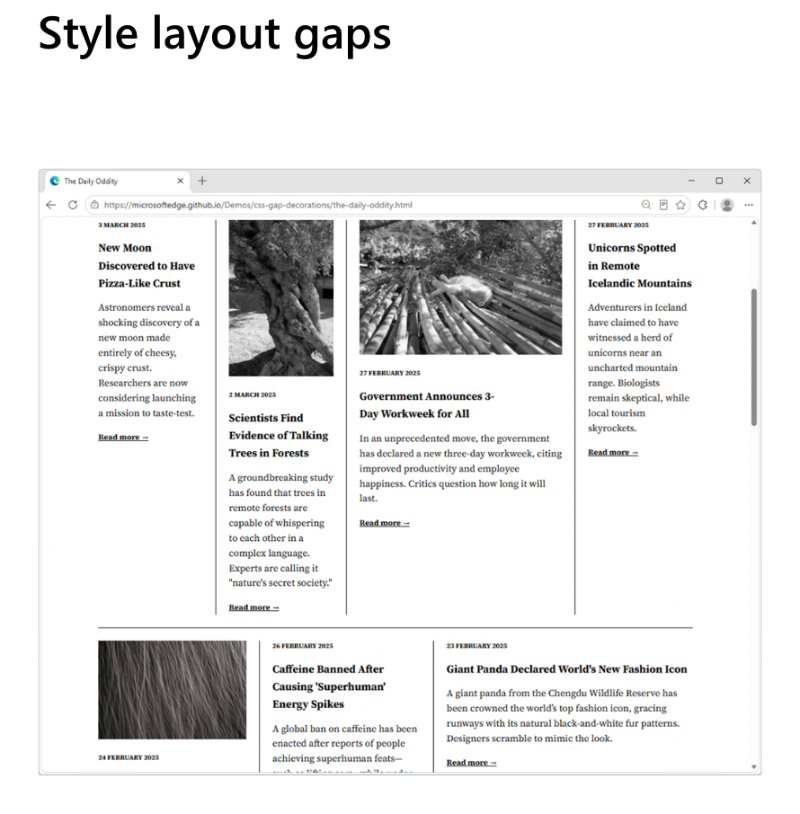Click paragraph starting A groundbreaking study has found
The width and height of the screenshot is (800, 814).
(x=281, y=530)
